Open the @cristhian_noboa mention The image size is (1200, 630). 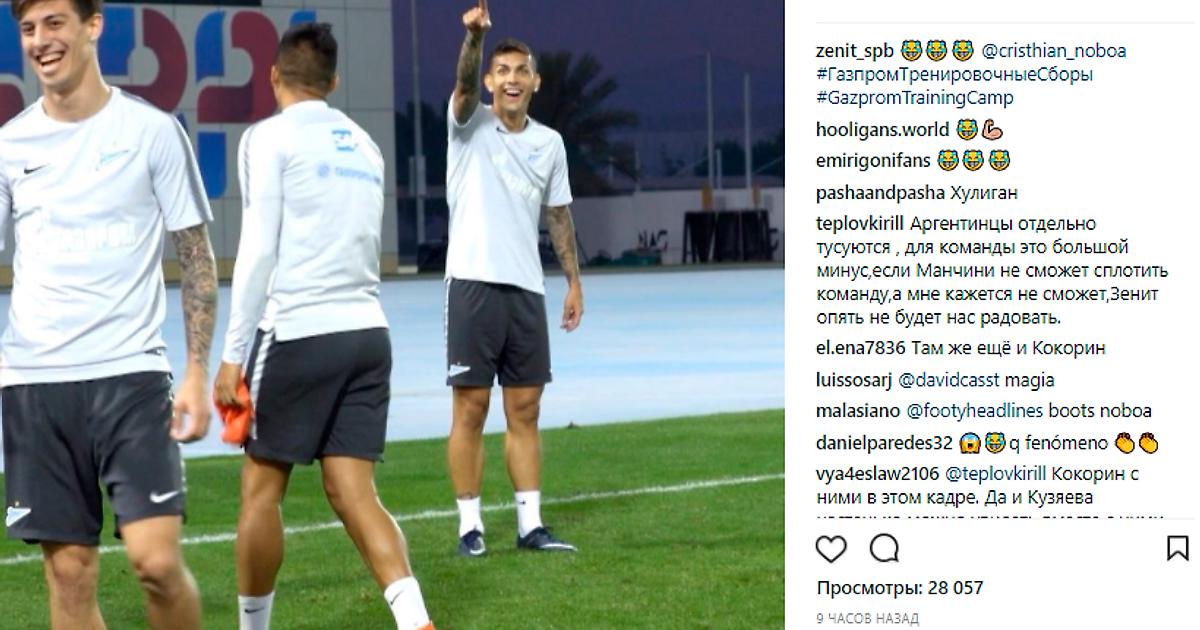click(1053, 51)
